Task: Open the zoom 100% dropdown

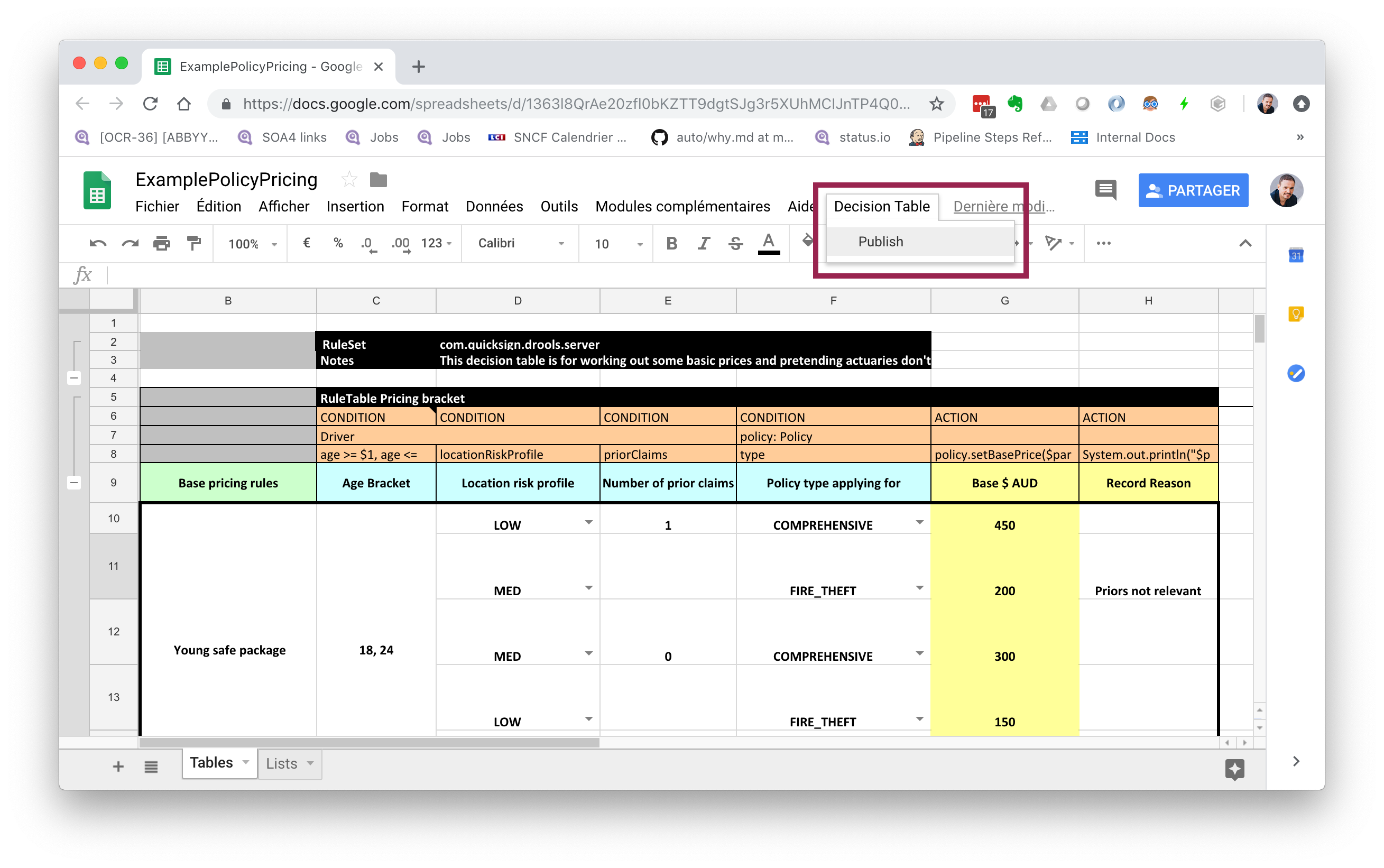Action: coord(252,243)
